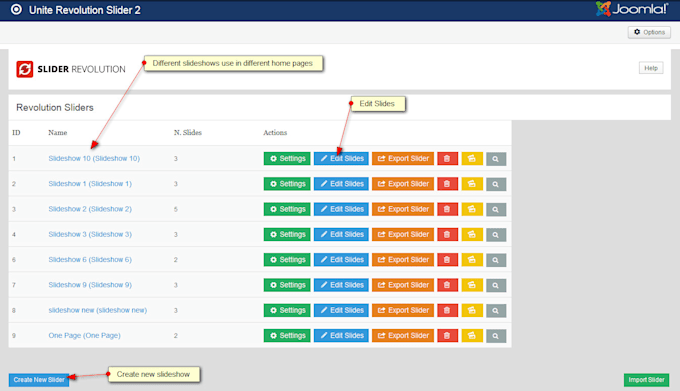Image resolution: width=680 pixels, height=391 pixels.
Task: Edit Slides of One Page
Action: pos(341,336)
